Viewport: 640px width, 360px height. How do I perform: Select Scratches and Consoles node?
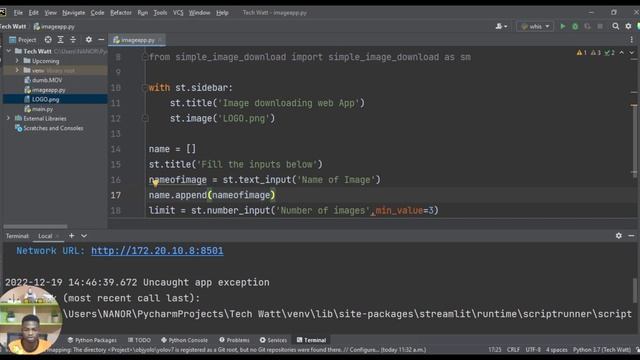click(x=53, y=128)
